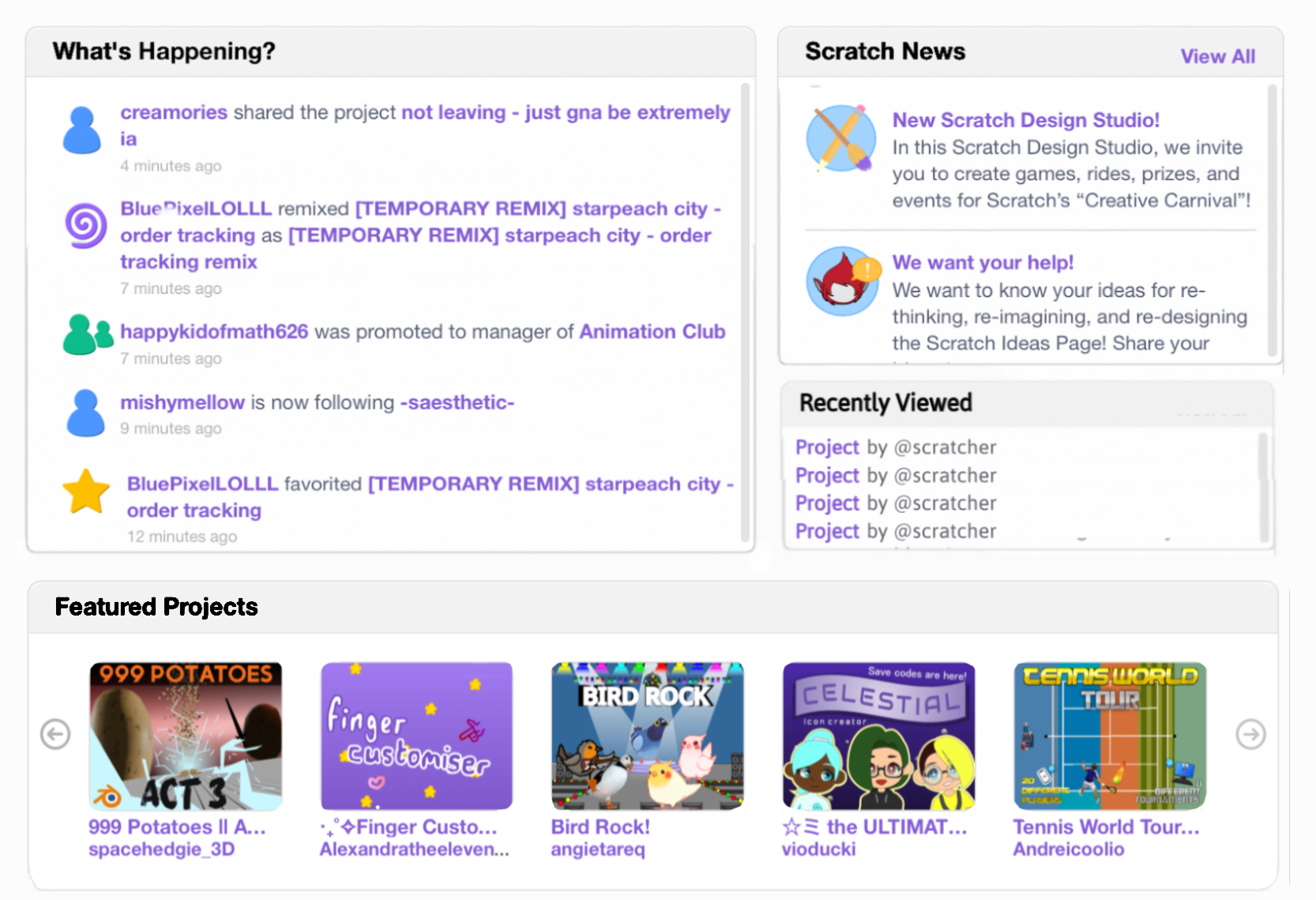Image resolution: width=1316 pixels, height=900 pixels.
Task: Click the blue user avatar beside creamories
Action: pyautogui.click(x=82, y=130)
